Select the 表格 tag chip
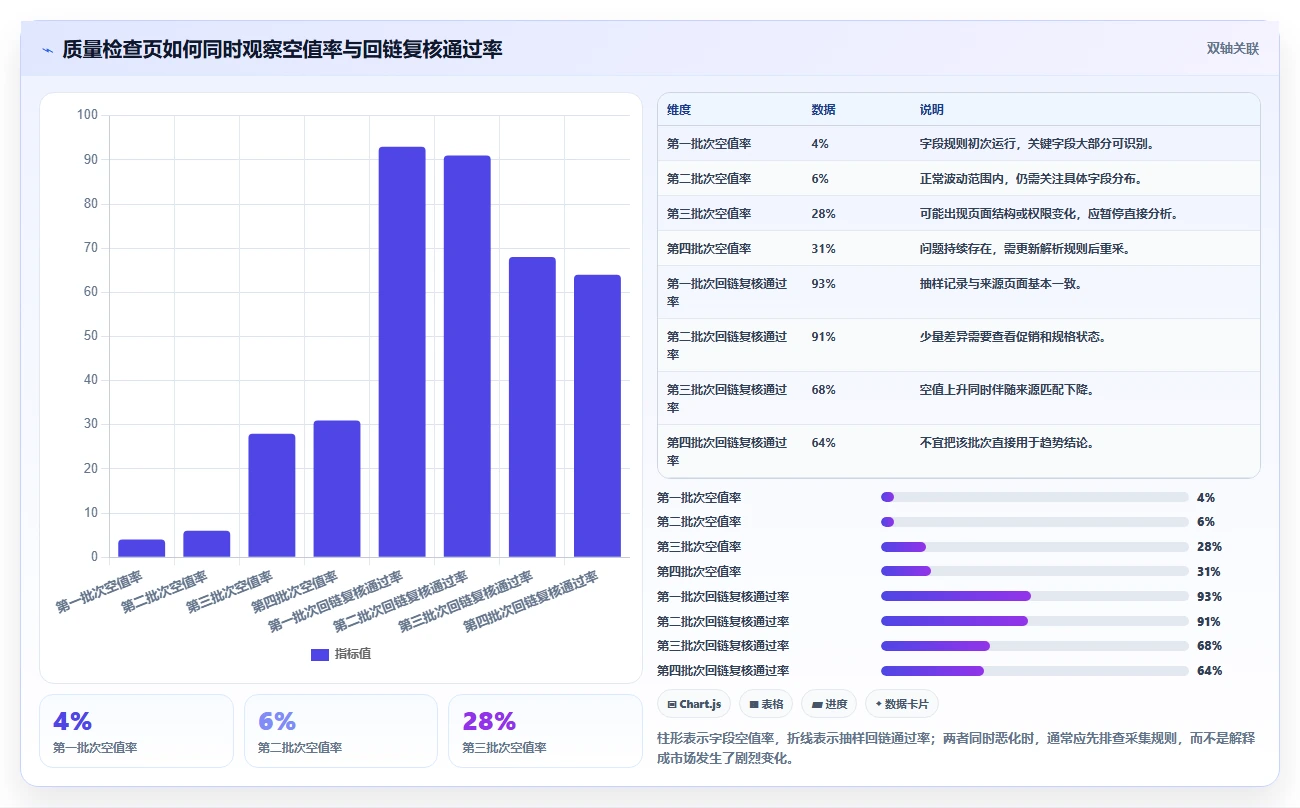 click(x=766, y=704)
